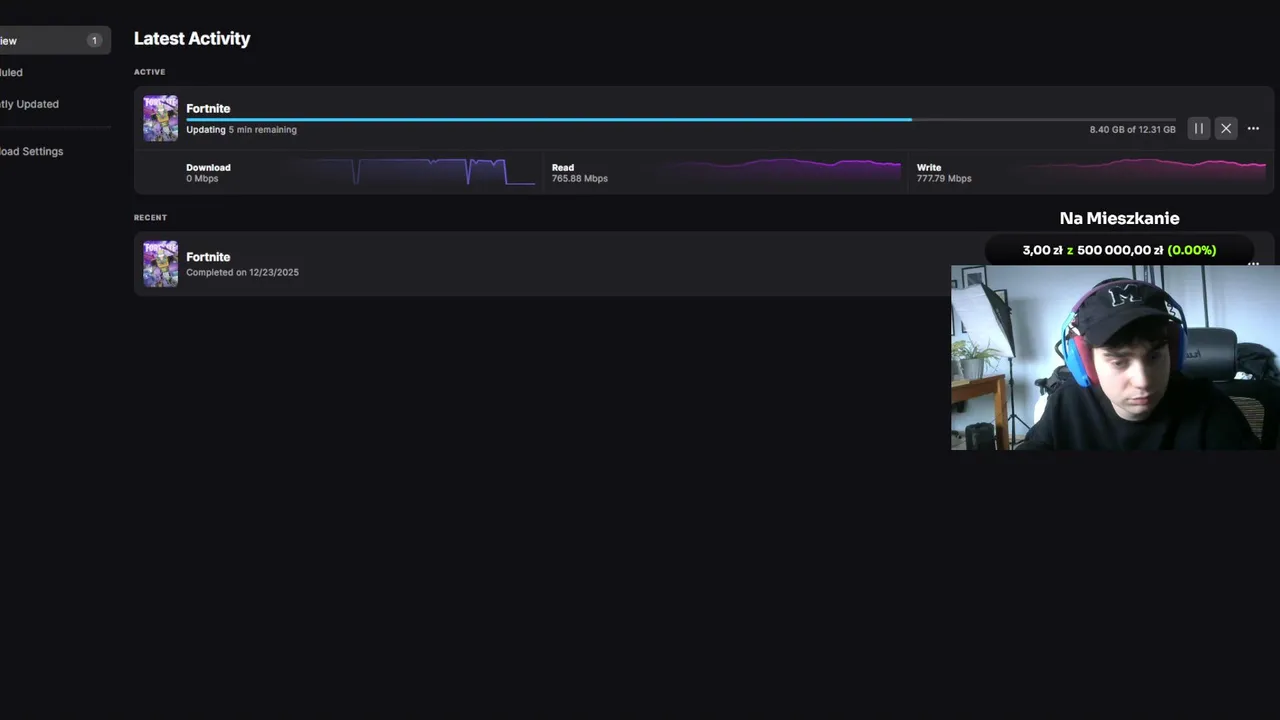Click the recent Fortnite title text
The width and height of the screenshot is (1280, 720).
point(208,257)
